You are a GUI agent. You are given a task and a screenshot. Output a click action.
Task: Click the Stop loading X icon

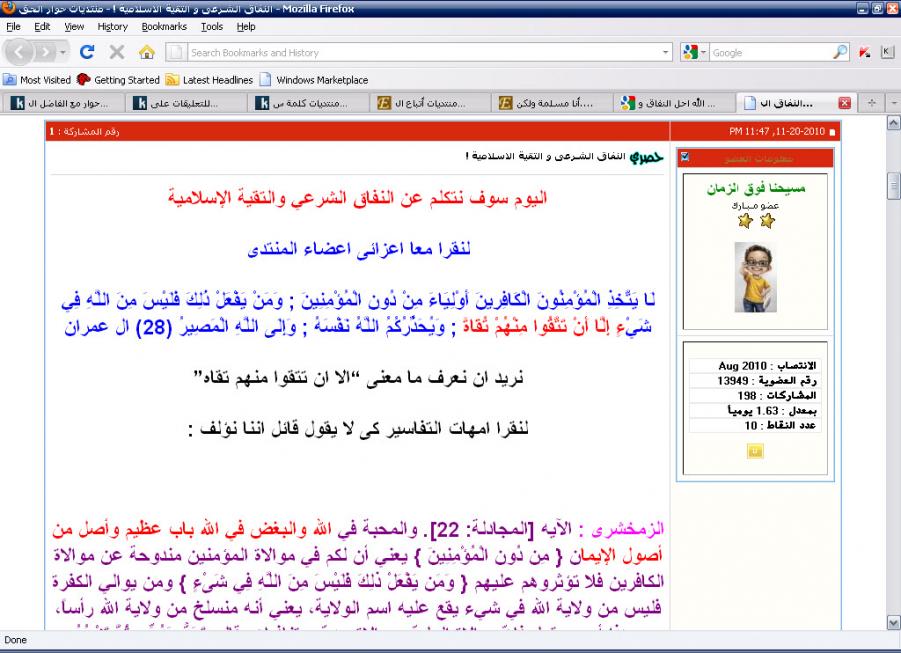click(x=116, y=53)
